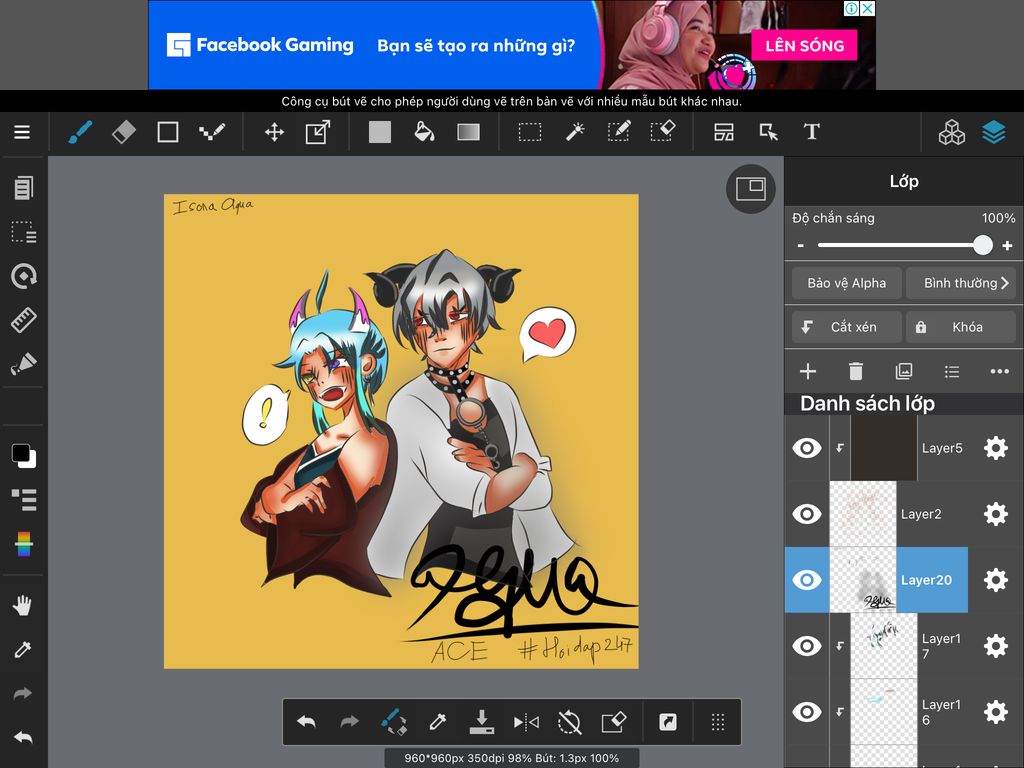The image size is (1024, 768).
Task: Increase opacity with the plus button
Action: (x=1007, y=246)
